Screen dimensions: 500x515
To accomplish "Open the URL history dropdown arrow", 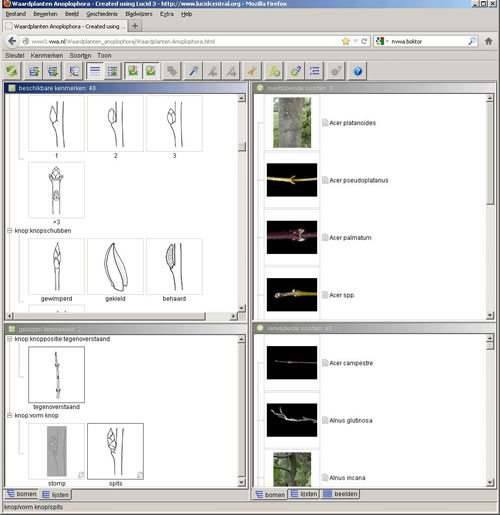I will [355, 41].
